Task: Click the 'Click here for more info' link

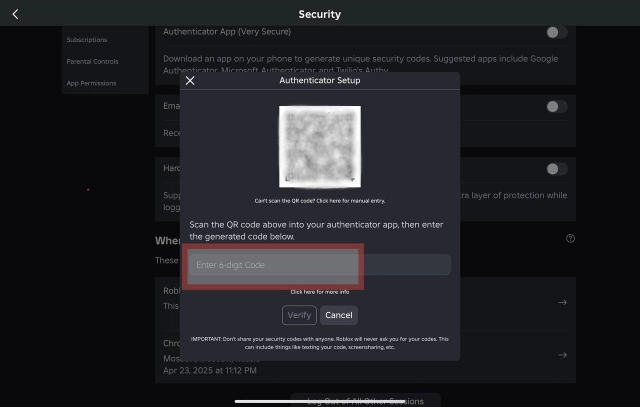Action: tap(319, 292)
